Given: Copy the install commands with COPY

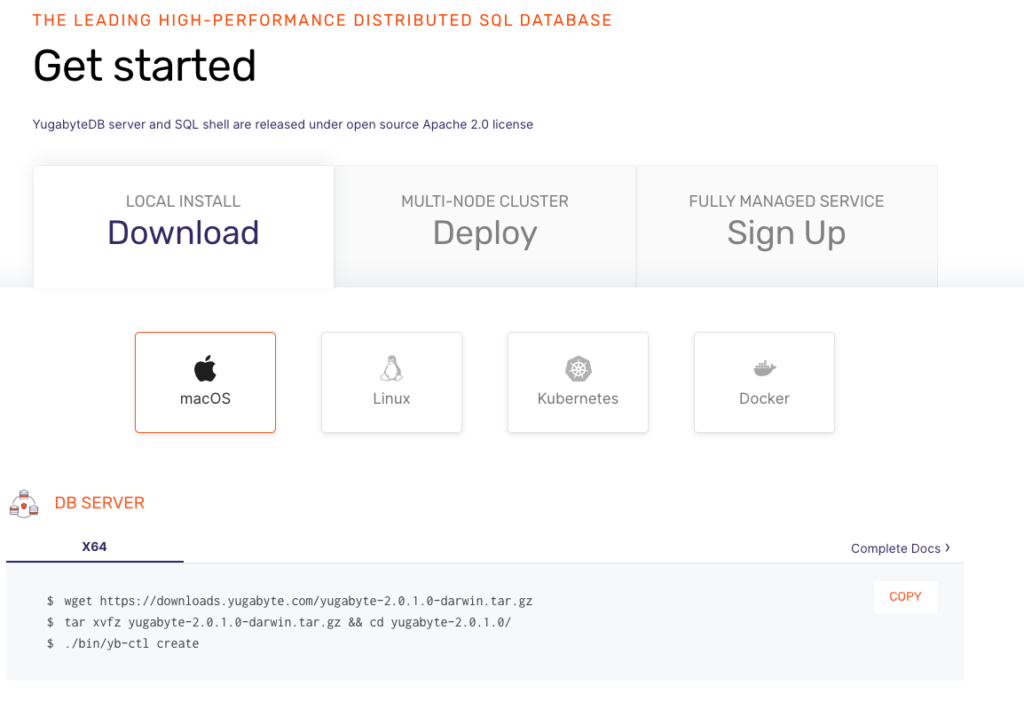Looking at the screenshot, I should pos(905,596).
